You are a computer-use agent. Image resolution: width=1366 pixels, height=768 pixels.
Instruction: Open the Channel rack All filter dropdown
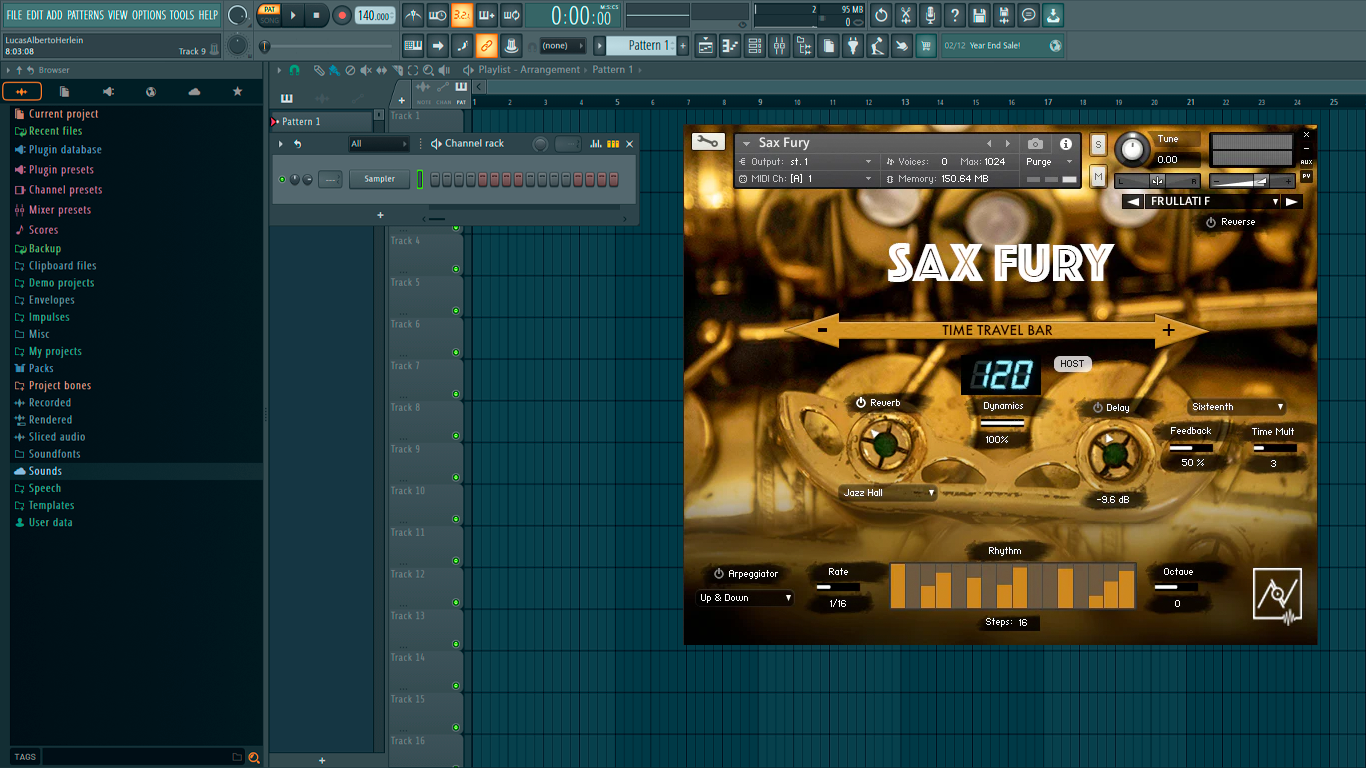click(x=379, y=144)
